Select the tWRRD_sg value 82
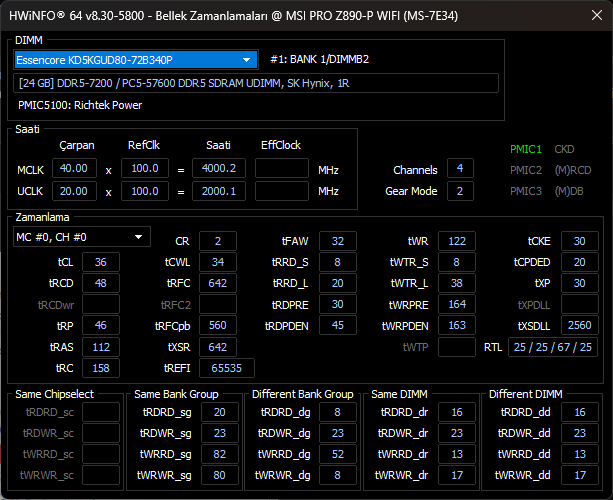The height and width of the screenshot is (500, 613). click(219, 454)
